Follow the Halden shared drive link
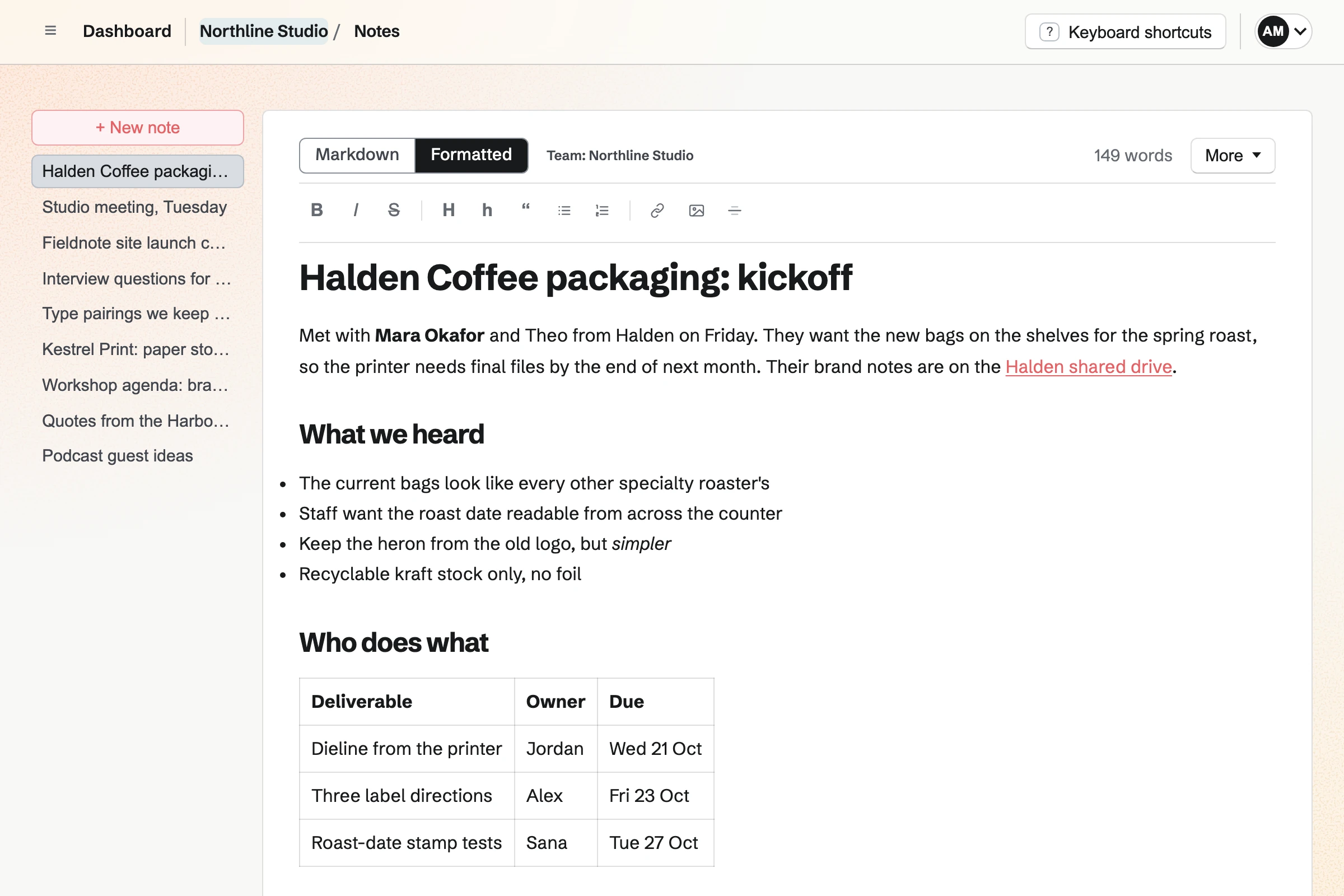Viewport: 1344px width, 896px height. point(1089,367)
